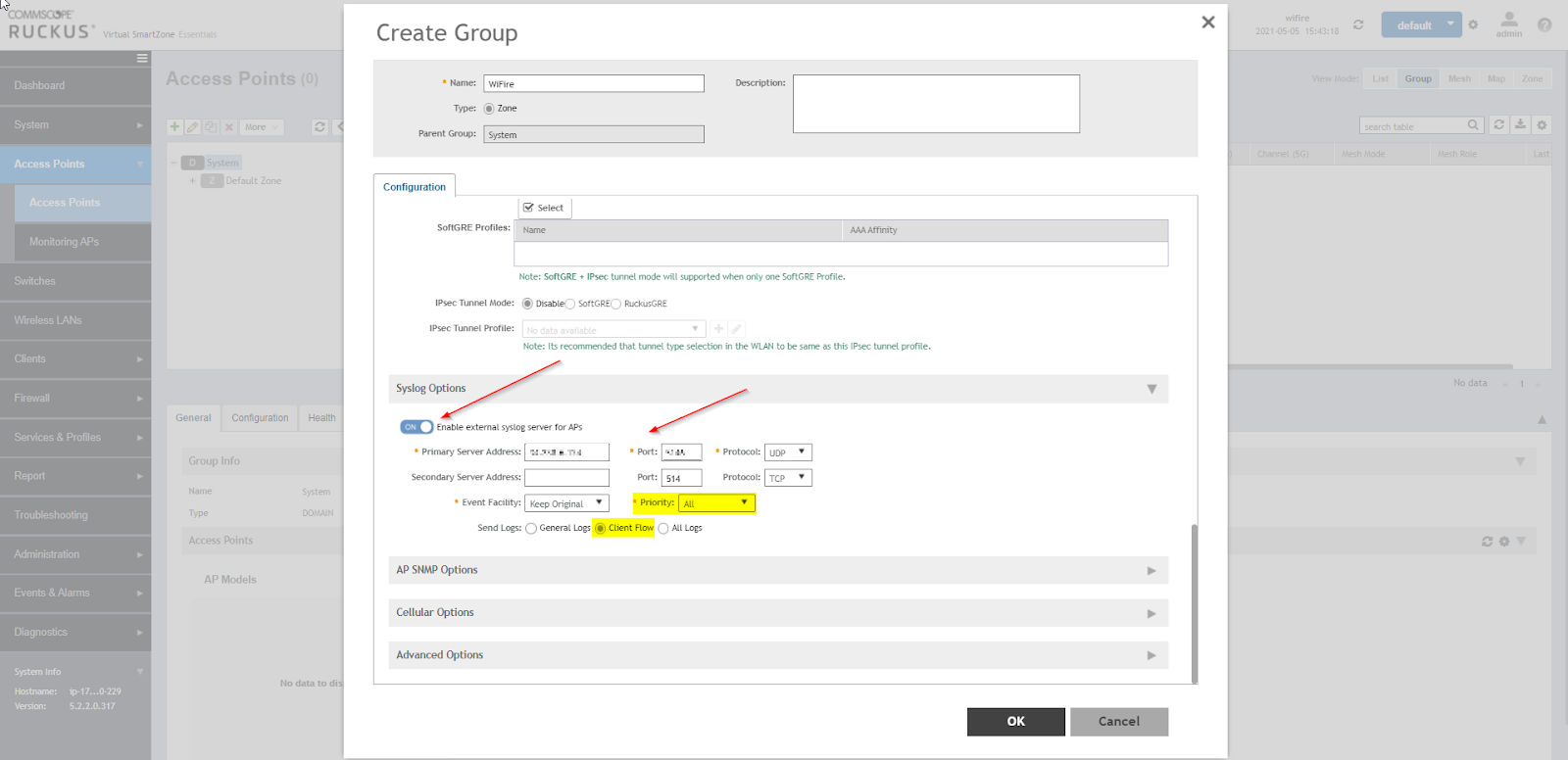Open the help question mark icon
Screen dimensions: 1568x760
pyautogui.click(x=1544, y=24)
